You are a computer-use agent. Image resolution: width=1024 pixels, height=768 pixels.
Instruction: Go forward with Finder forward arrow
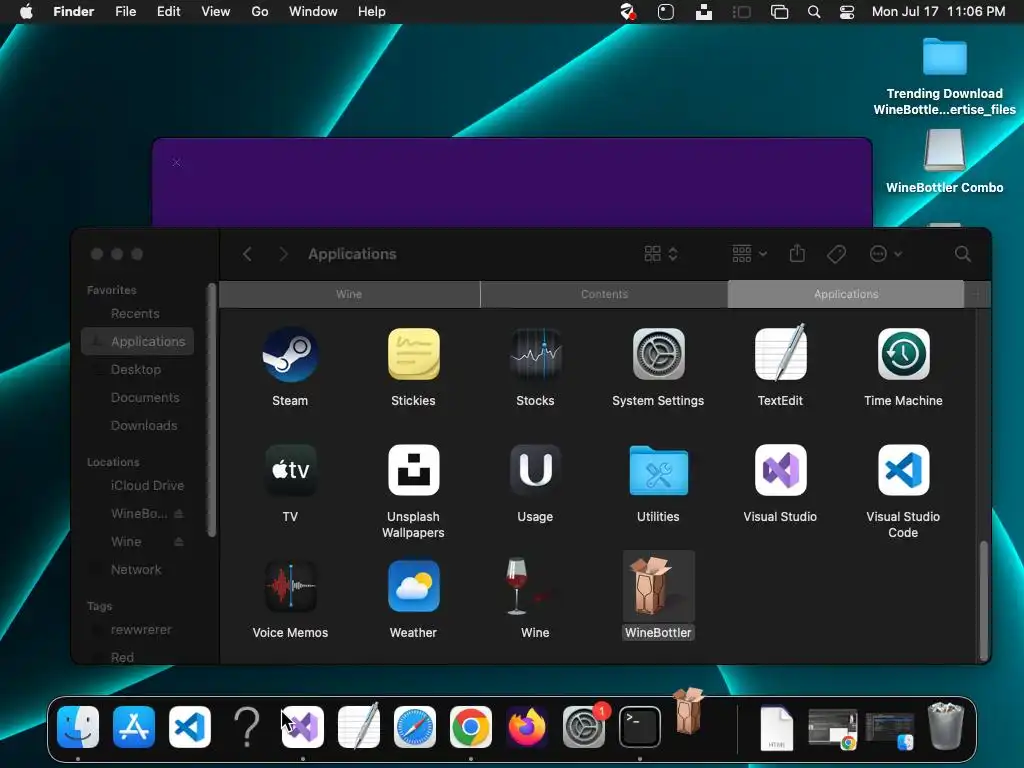[x=283, y=254]
